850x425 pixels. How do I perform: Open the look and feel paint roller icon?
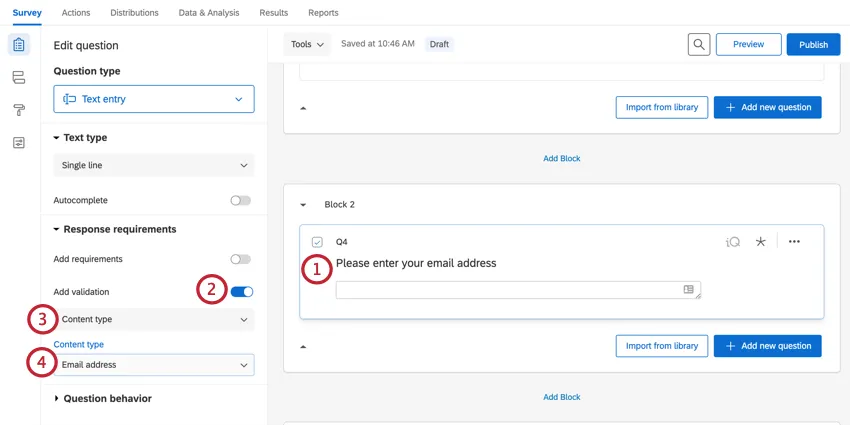(18, 110)
